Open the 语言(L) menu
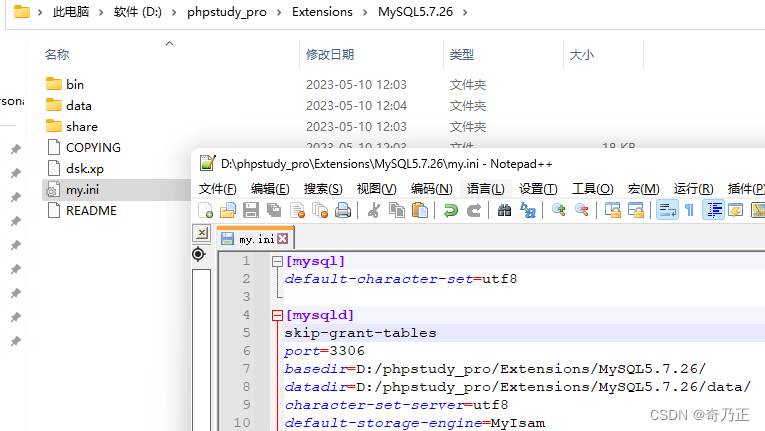Image resolution: width=765 pixels, height=431 pixels. (x=485, y=188)
